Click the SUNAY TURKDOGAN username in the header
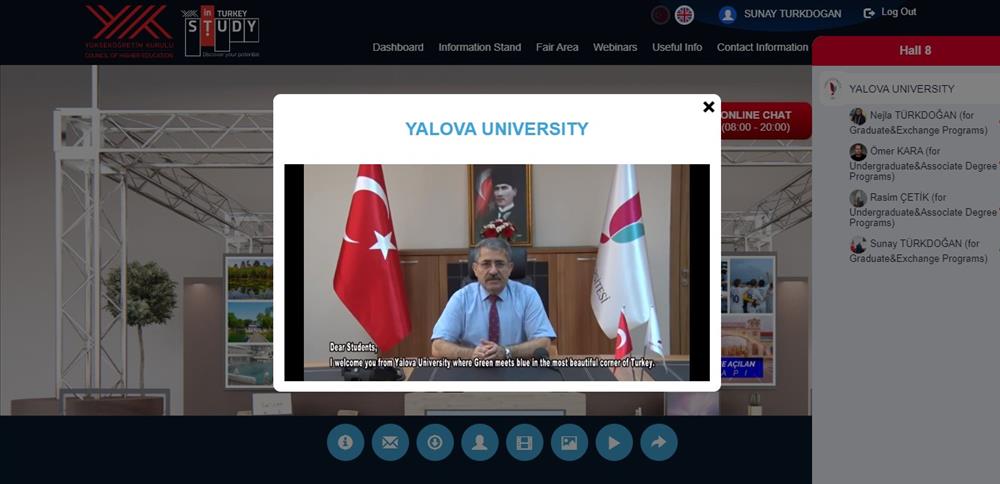 tap(793, 14)
